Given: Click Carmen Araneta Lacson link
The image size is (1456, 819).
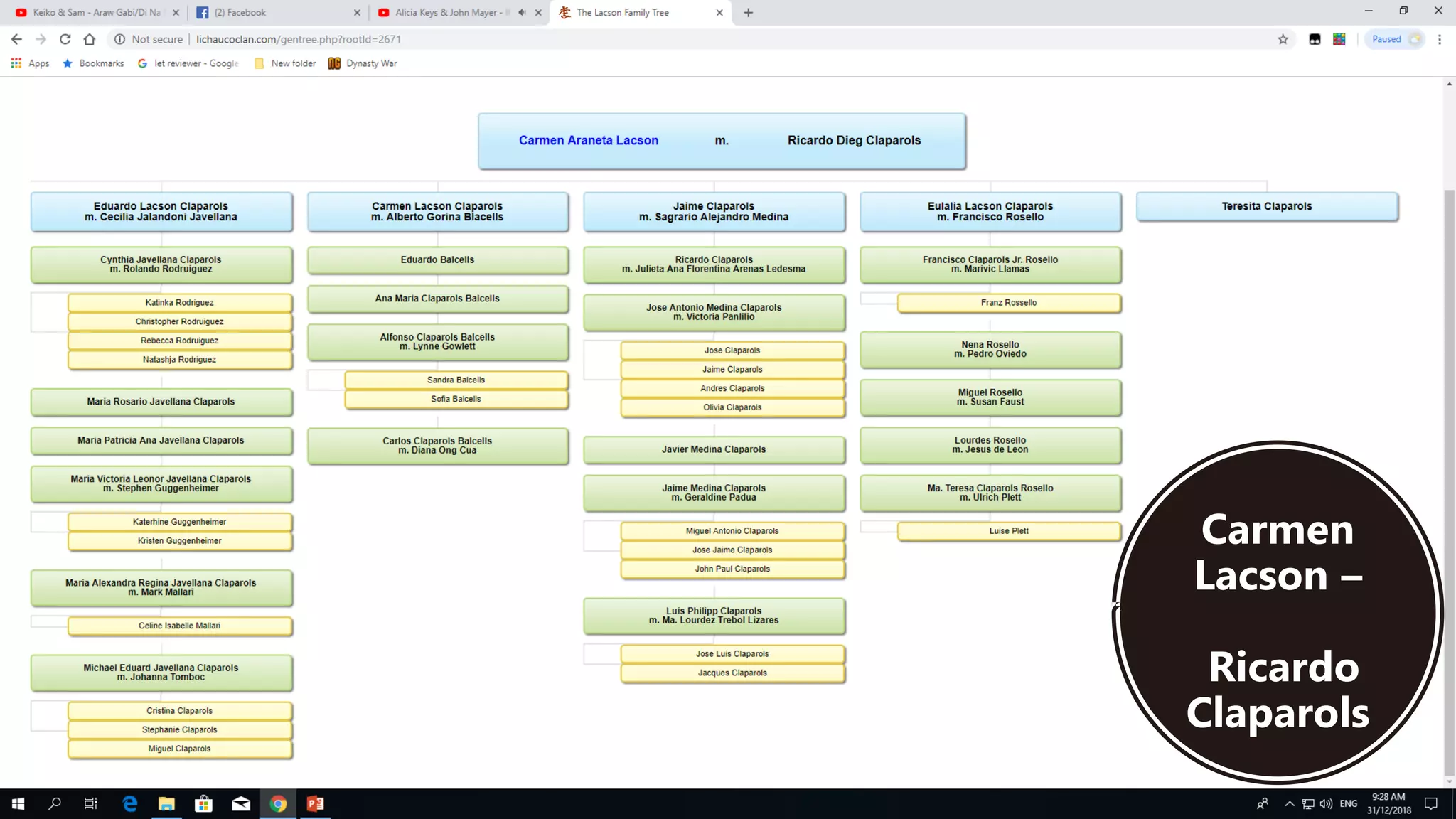Looking at the screenshot, I should pos(589,140).
